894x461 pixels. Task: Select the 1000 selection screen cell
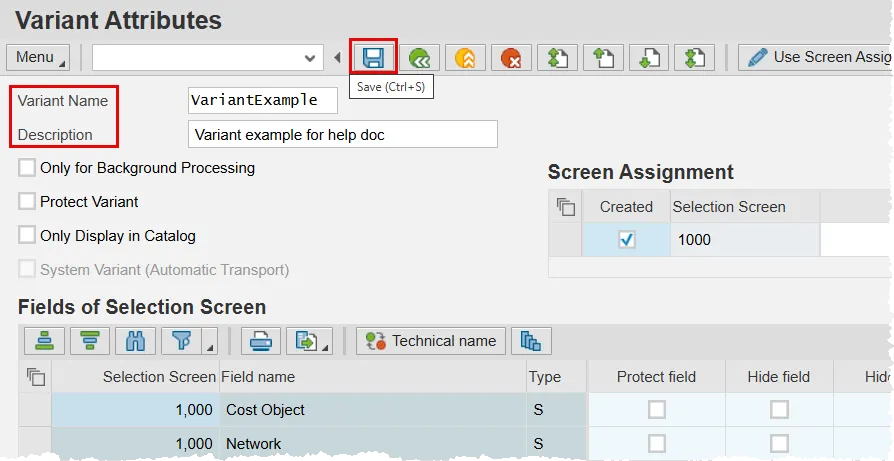pos(745,240)
